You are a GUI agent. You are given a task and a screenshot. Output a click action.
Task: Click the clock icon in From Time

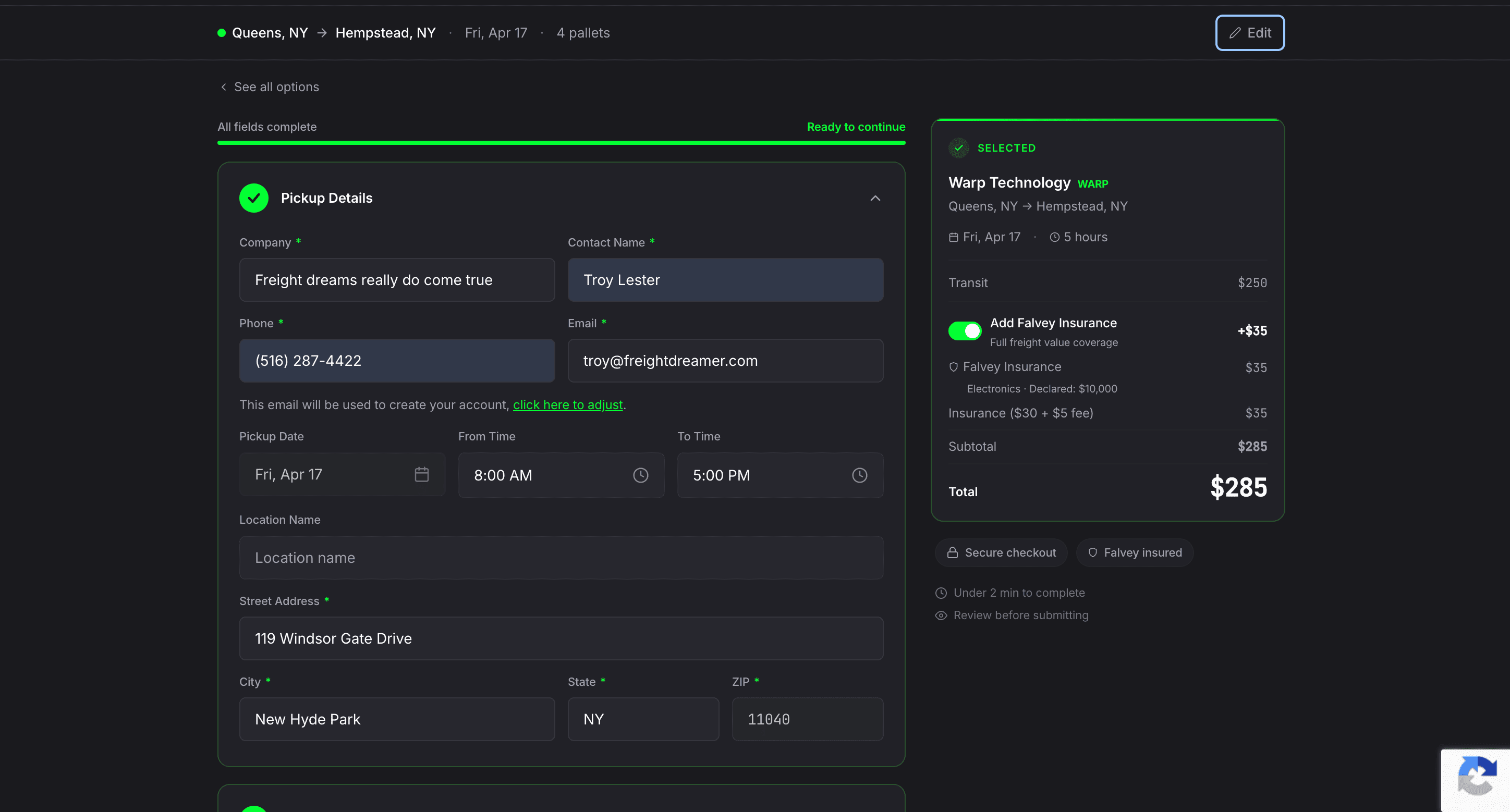click(x=640, y=475)
